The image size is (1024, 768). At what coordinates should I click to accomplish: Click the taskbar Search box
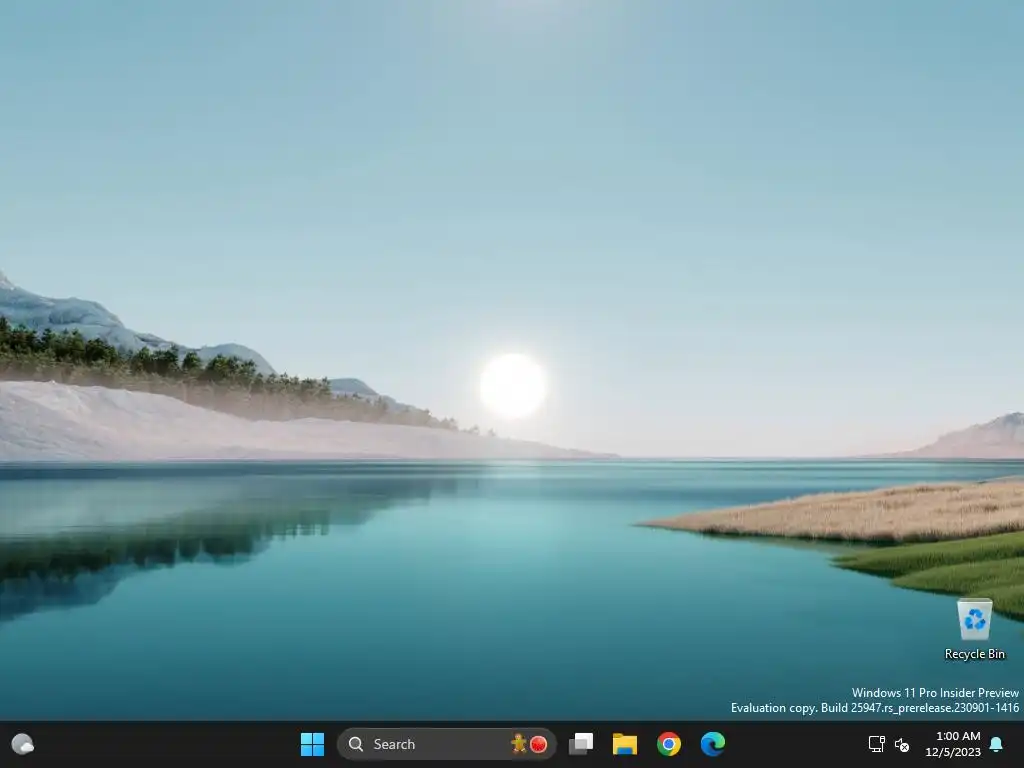447,744
